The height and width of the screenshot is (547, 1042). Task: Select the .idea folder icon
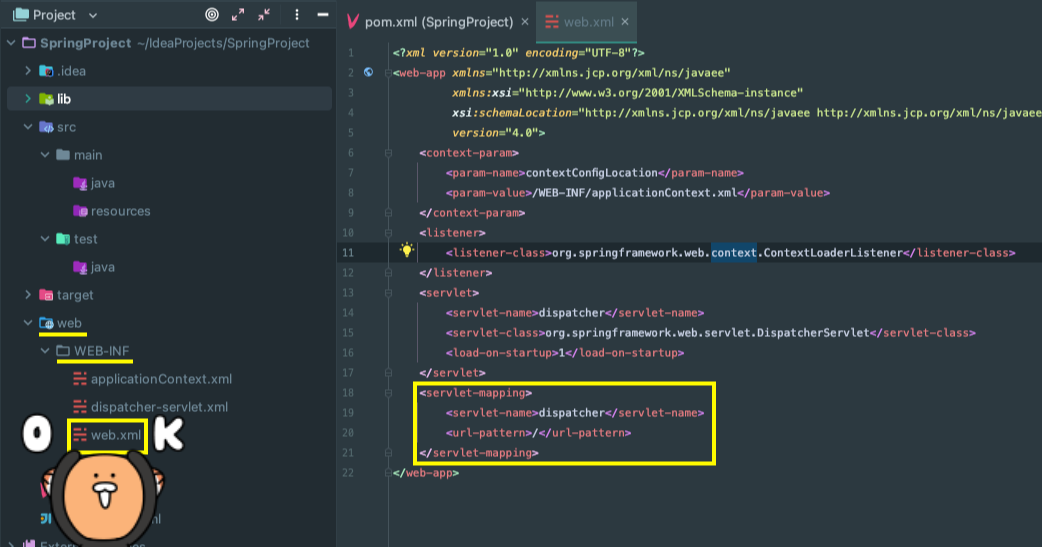(46, 71)
